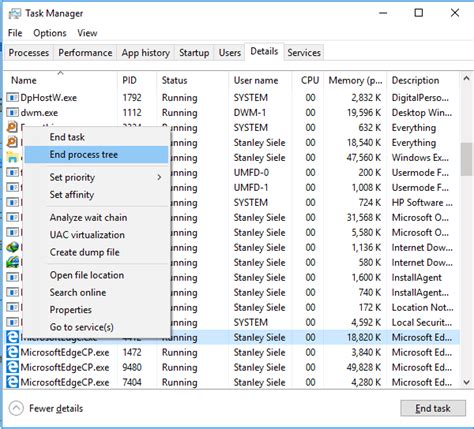This screenshot has width=474, height=429.
Task: Sort by the Status column header
Action: tap(193, 80)
